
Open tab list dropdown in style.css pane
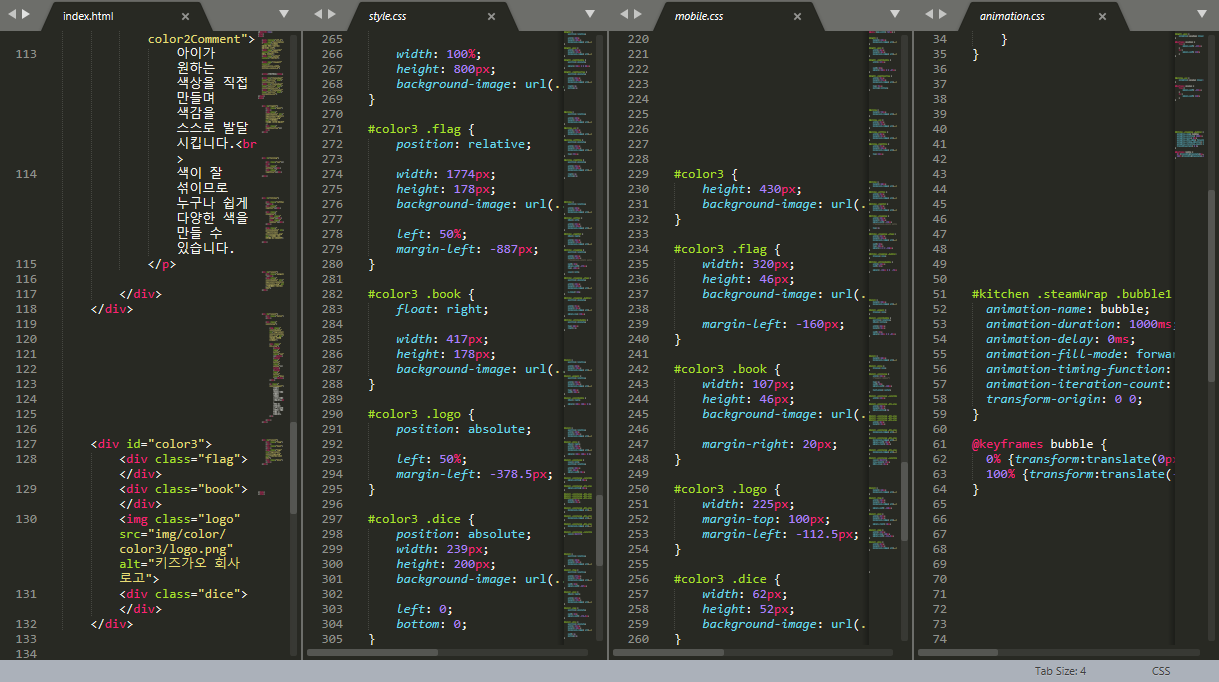point(590,14)
